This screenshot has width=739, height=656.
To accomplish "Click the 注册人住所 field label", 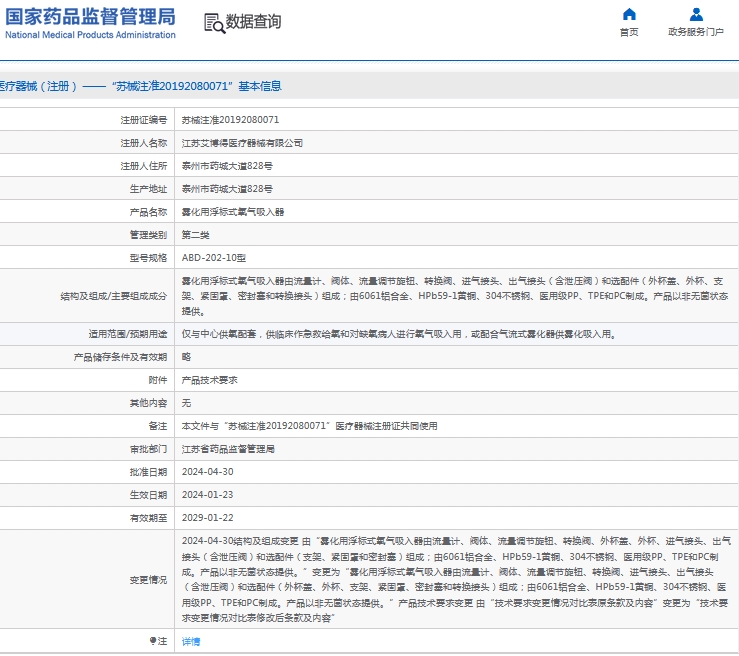I will tap(144, 166).
